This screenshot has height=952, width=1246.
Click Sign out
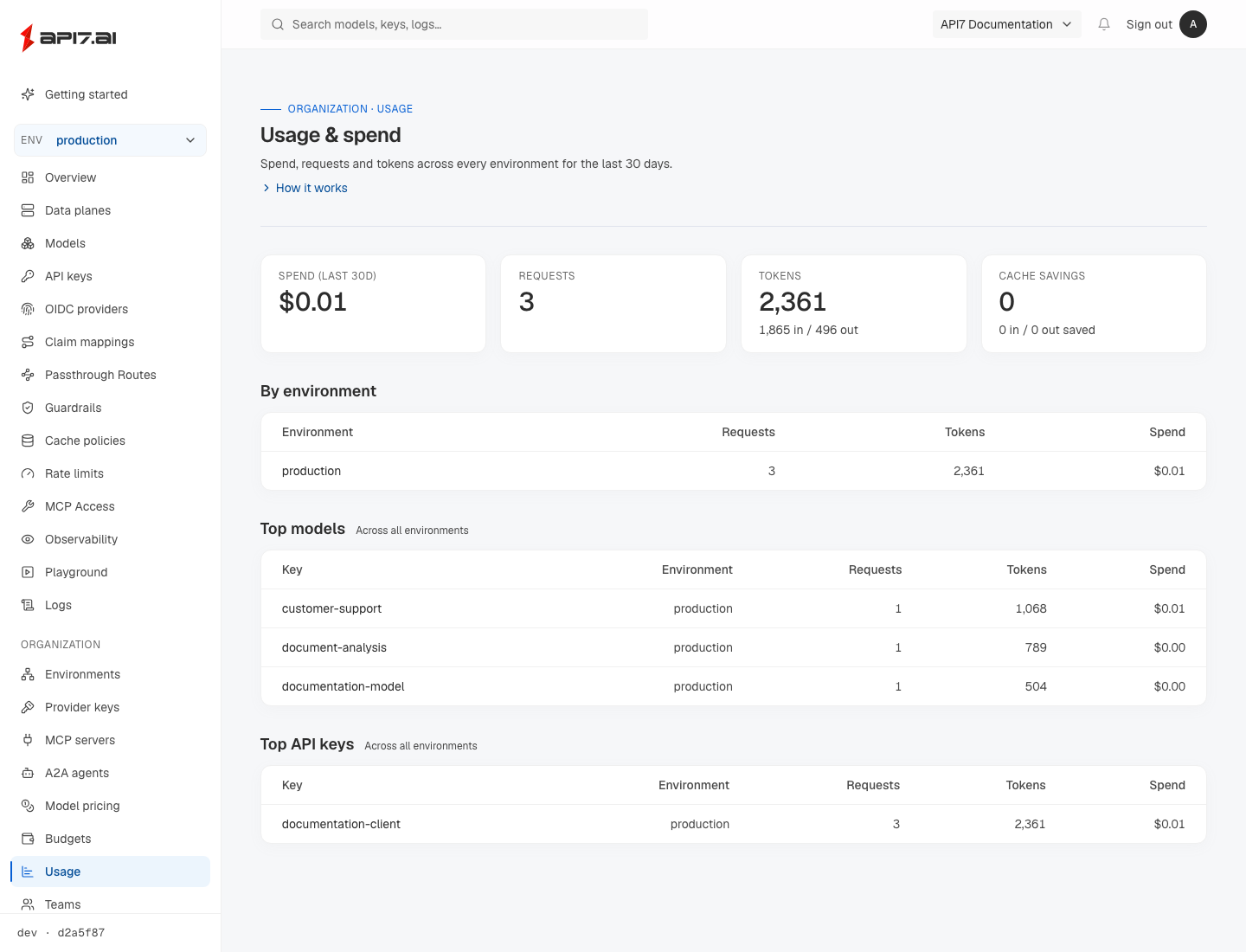point(1149,24)
